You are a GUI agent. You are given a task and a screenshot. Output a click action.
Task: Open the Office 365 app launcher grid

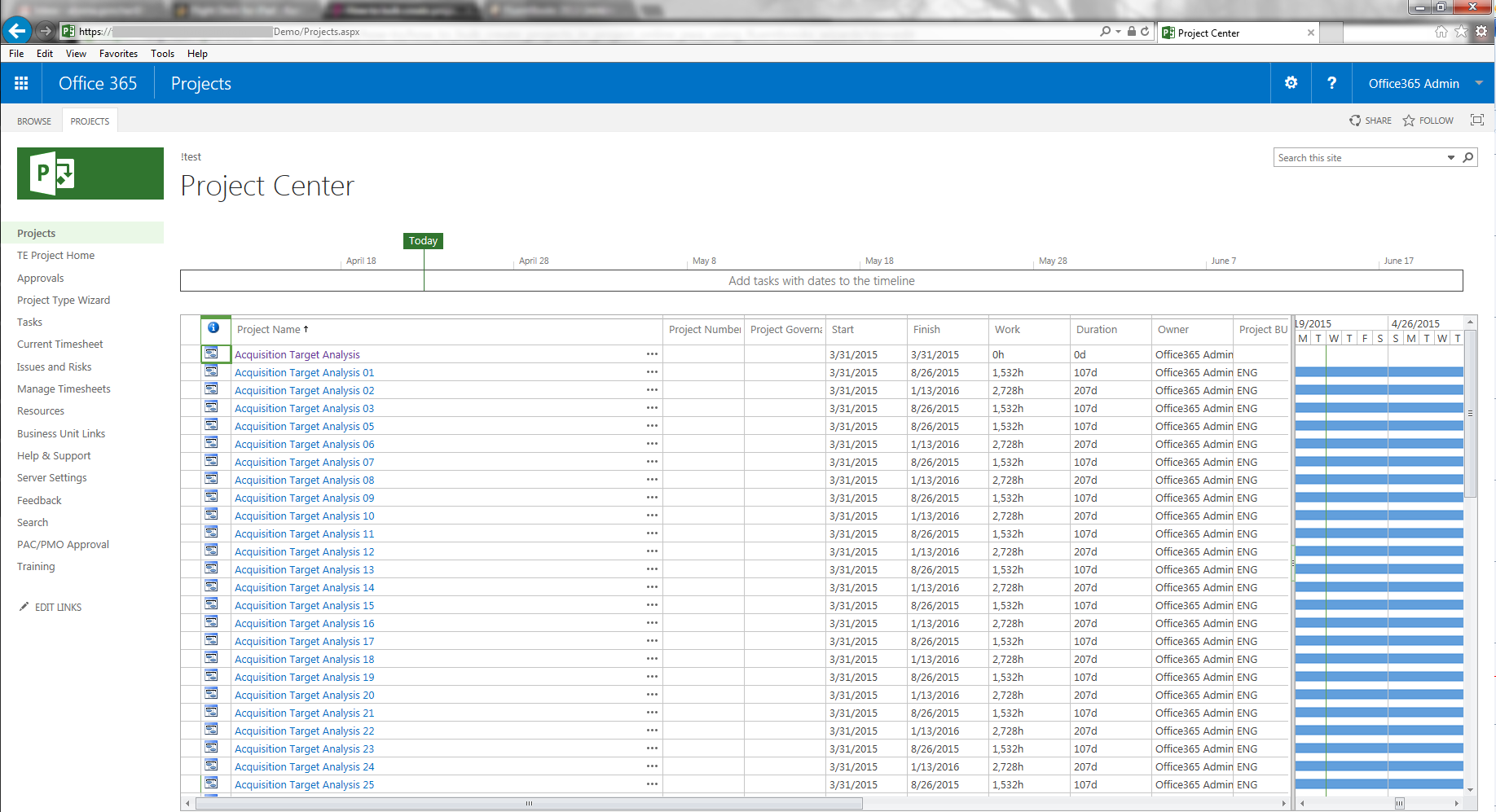21,83
